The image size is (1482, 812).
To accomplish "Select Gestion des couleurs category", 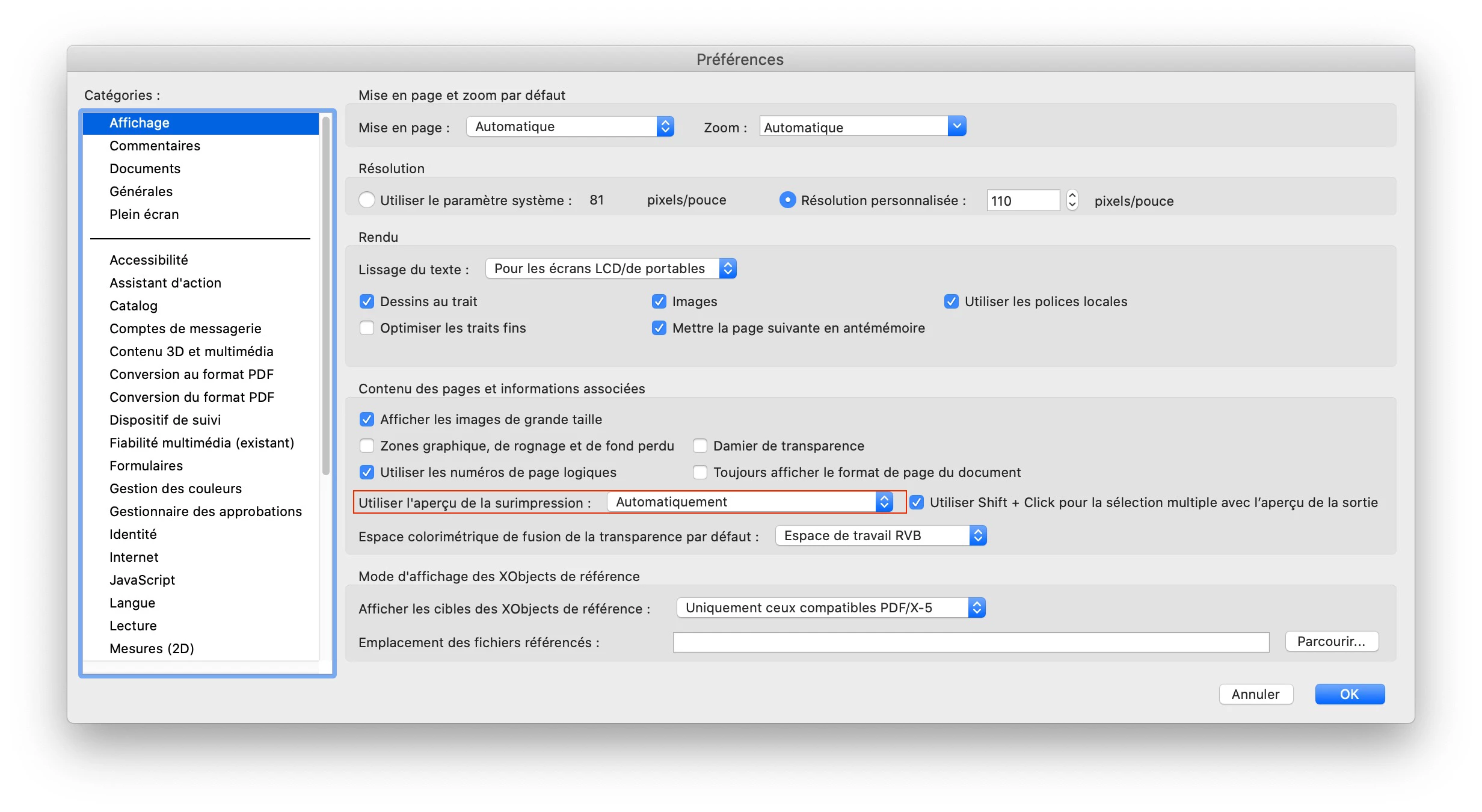I will click(x=175, y=488).
